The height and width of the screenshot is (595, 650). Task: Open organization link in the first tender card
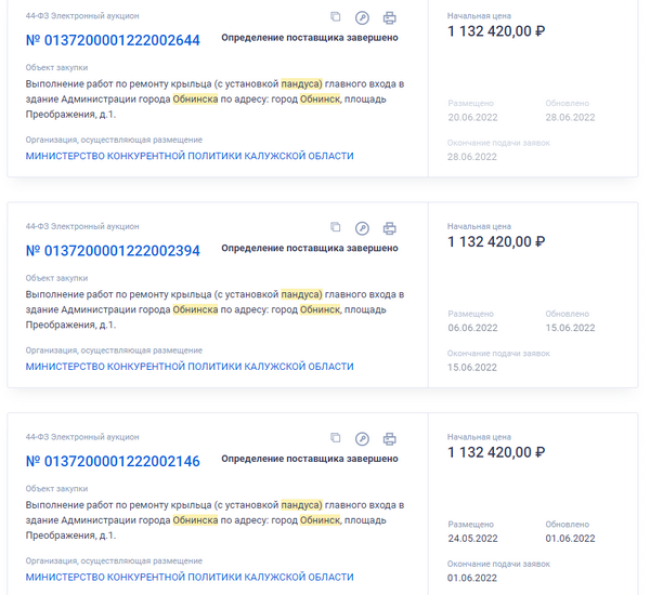point(189,156)
